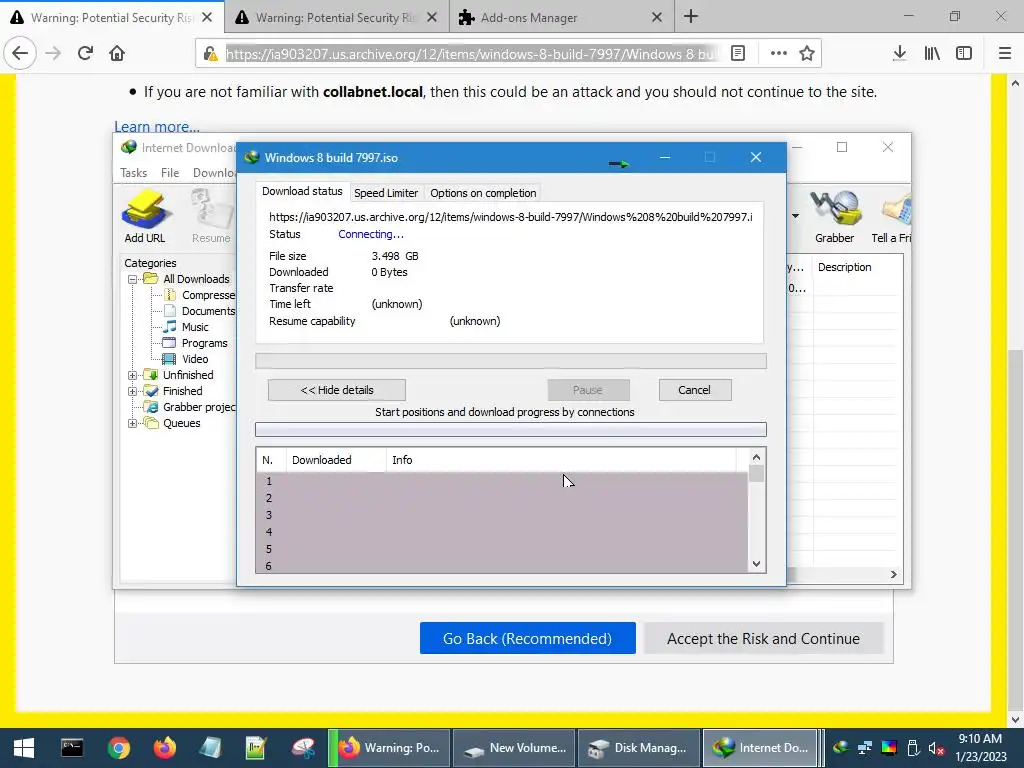The image size is (1024, 768).
Task: Go to Firefox home page icon
Action: point(117,53)
